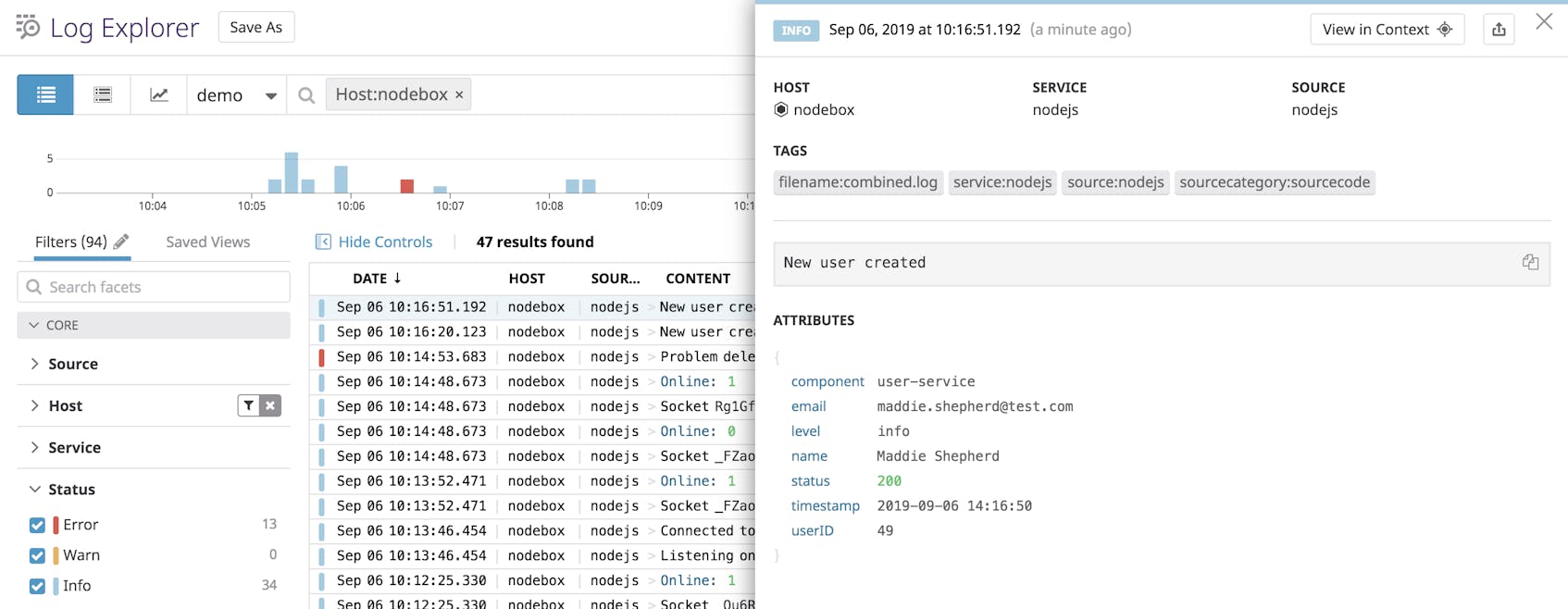Click the View in Context button

(x=1387, y=30)
